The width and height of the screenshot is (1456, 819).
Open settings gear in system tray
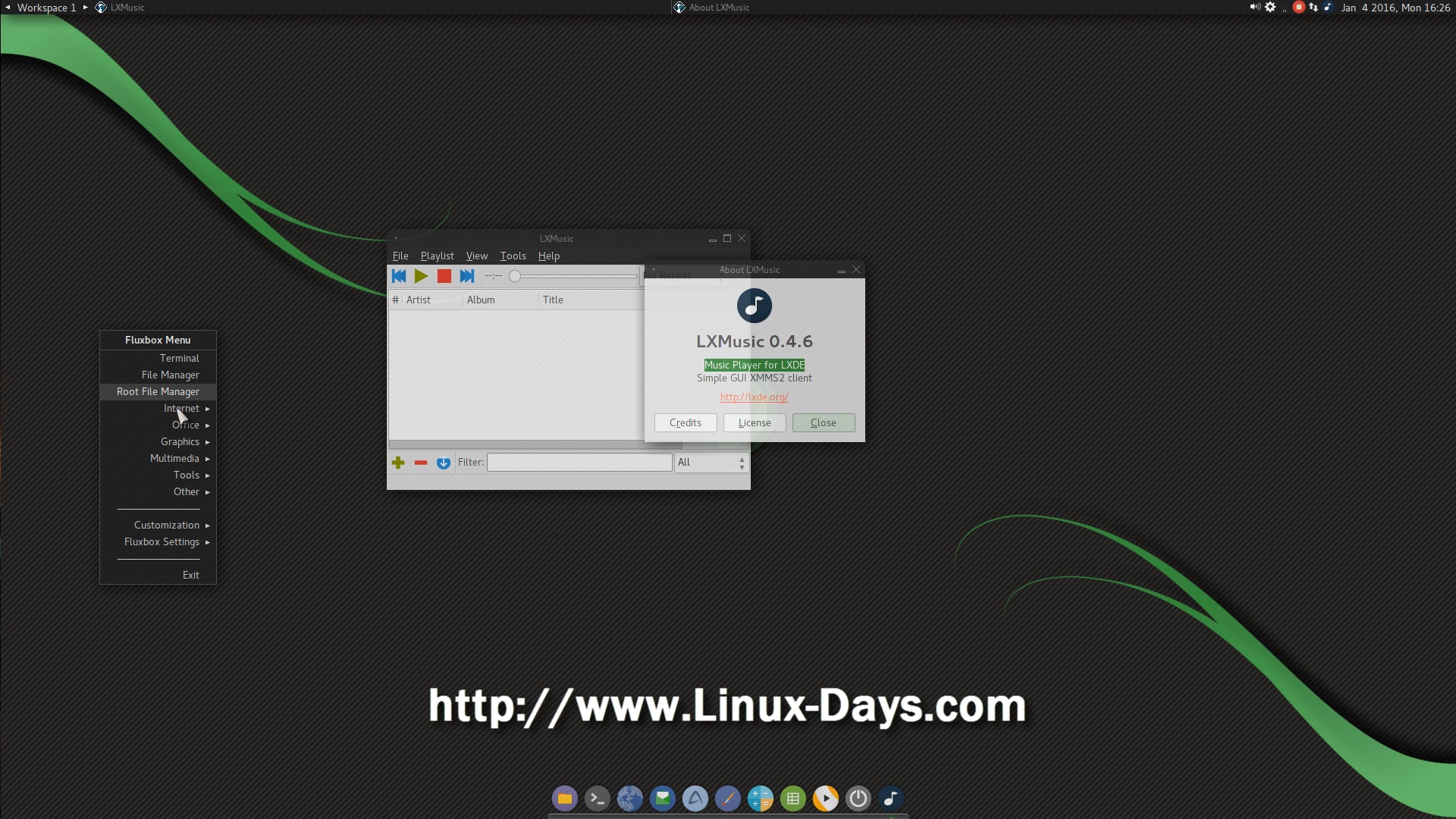click(x=1270, y=7)
